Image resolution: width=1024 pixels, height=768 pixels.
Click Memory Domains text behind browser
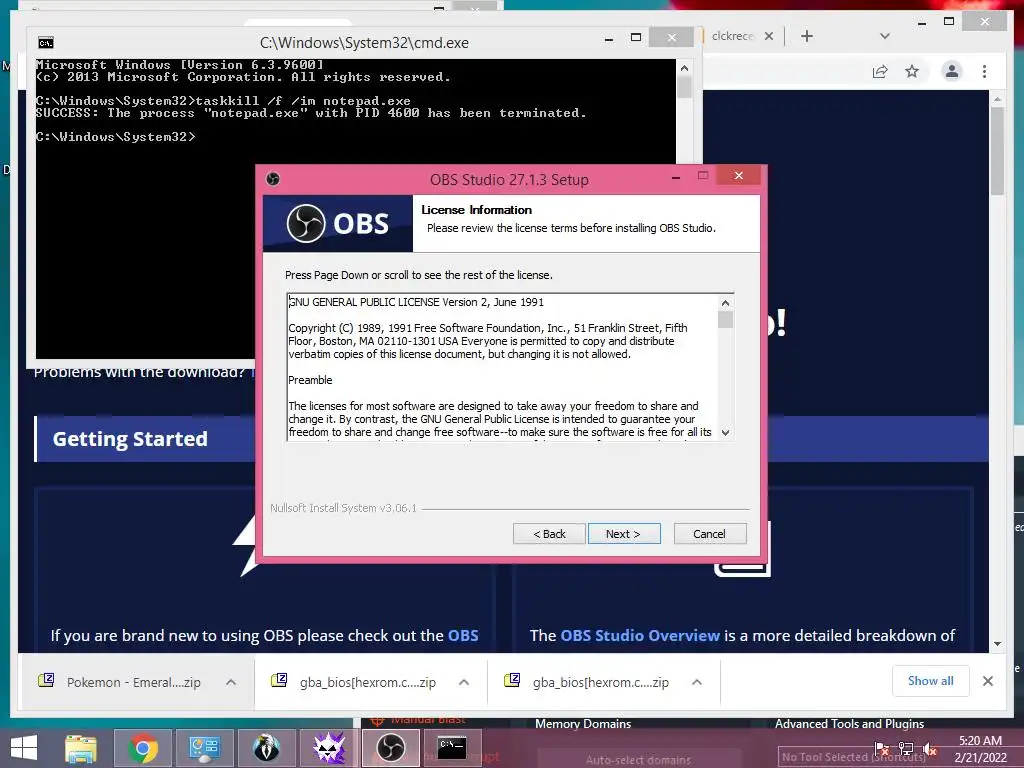pos(583,724)
